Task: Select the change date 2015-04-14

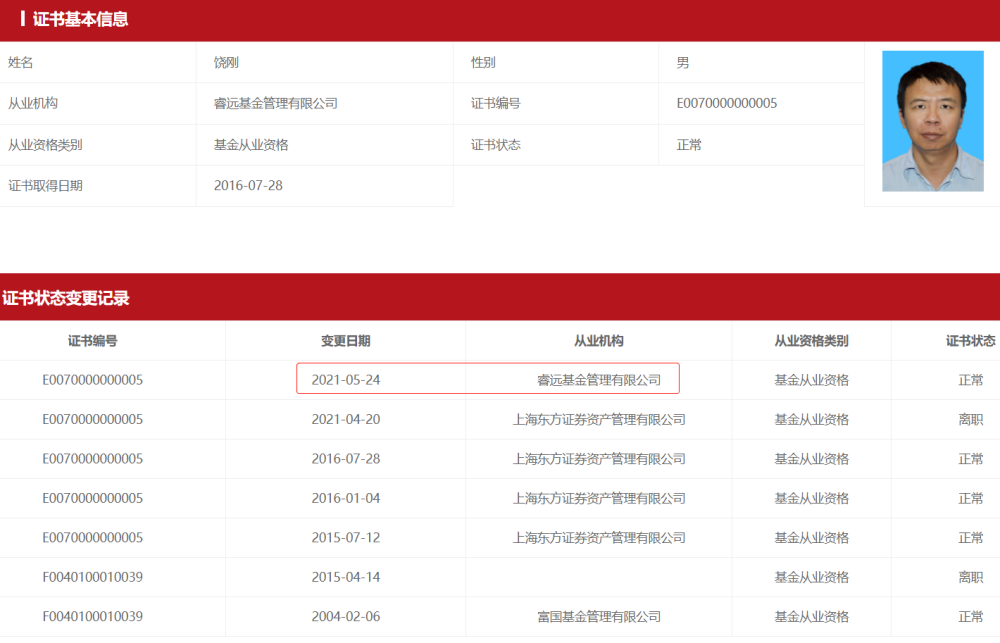Action: point(346,577)
